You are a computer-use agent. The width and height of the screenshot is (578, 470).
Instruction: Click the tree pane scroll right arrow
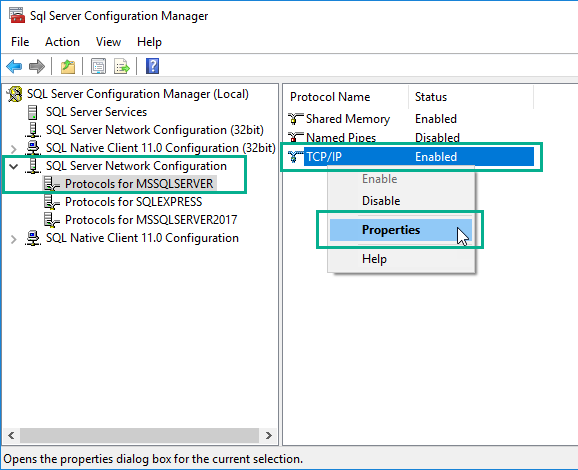pos(269,436)
